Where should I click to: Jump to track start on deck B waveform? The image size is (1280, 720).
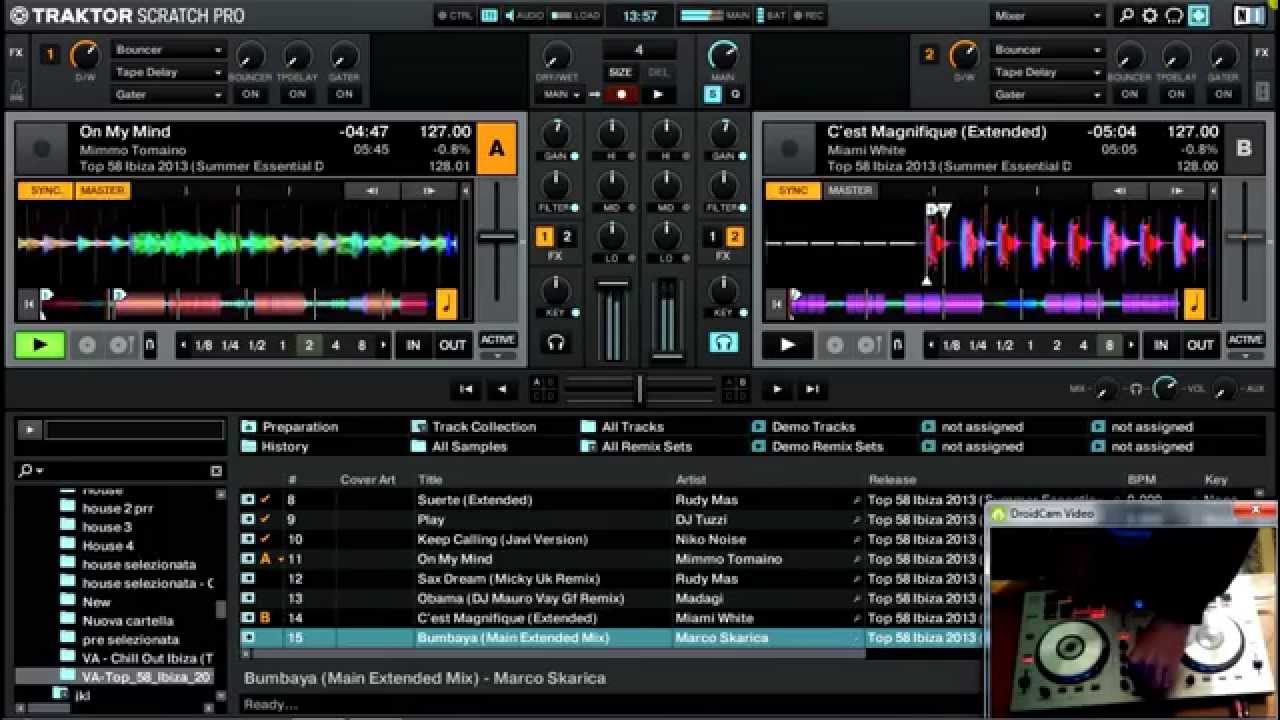click(776, 303)
